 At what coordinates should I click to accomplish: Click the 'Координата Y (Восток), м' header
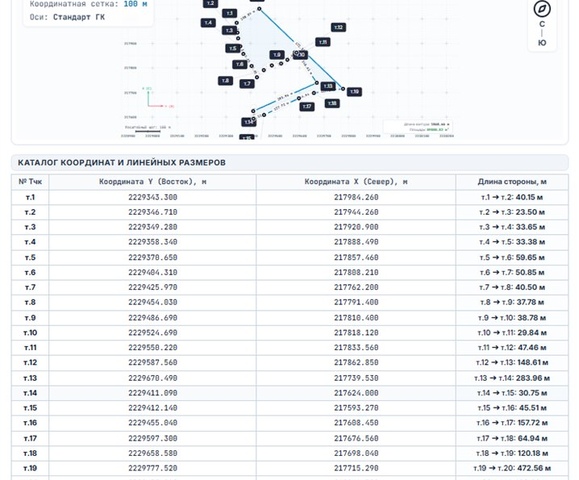(153, 182)
